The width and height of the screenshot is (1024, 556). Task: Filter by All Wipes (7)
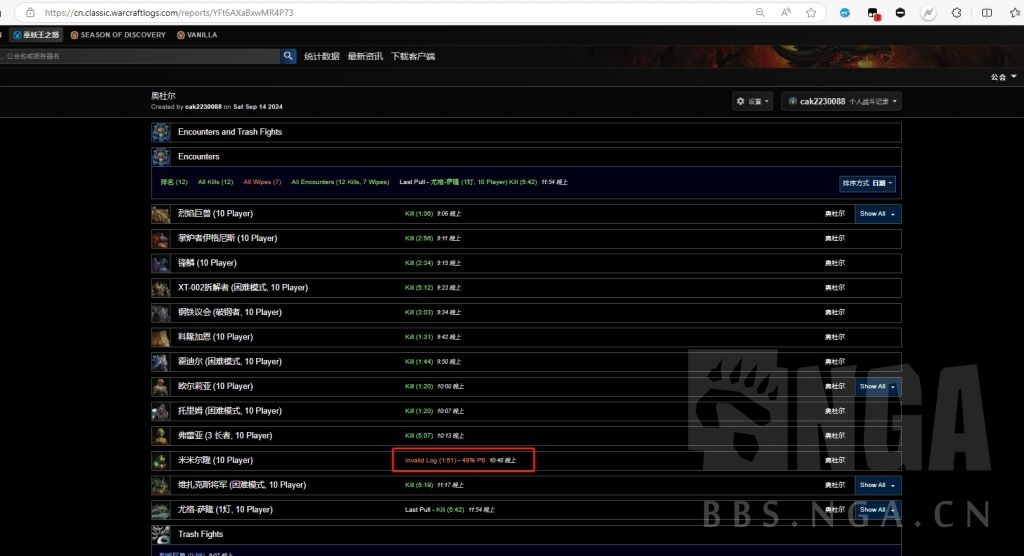[262, 182]
